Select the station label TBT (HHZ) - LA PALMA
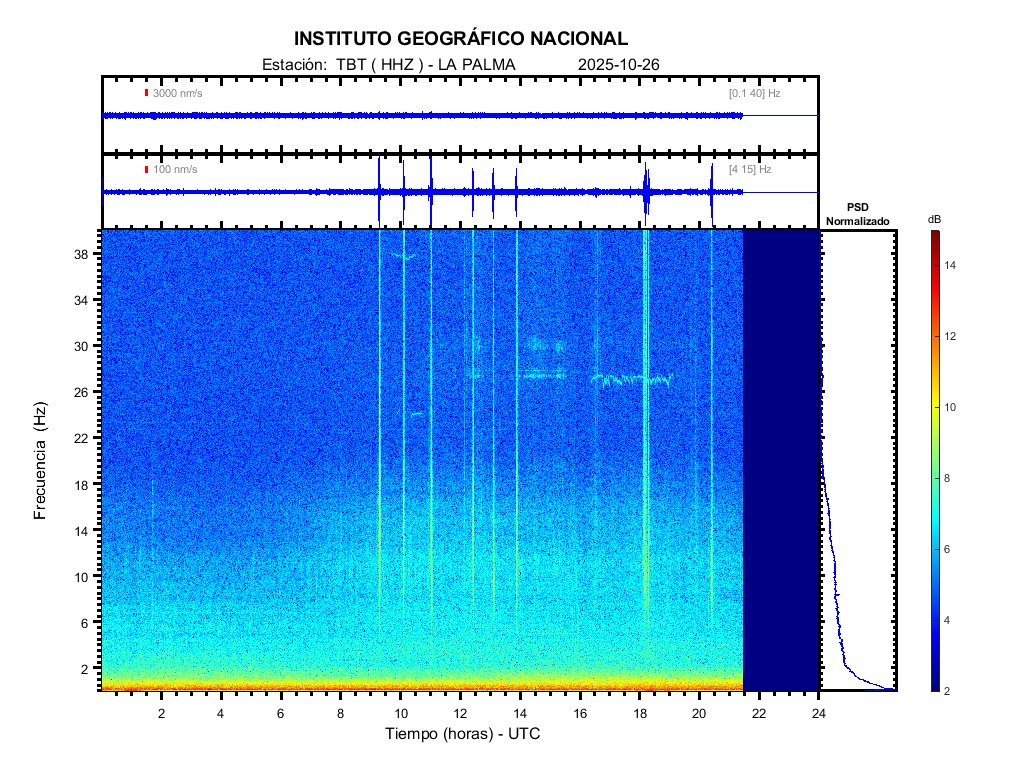 [x=388, y=65]
